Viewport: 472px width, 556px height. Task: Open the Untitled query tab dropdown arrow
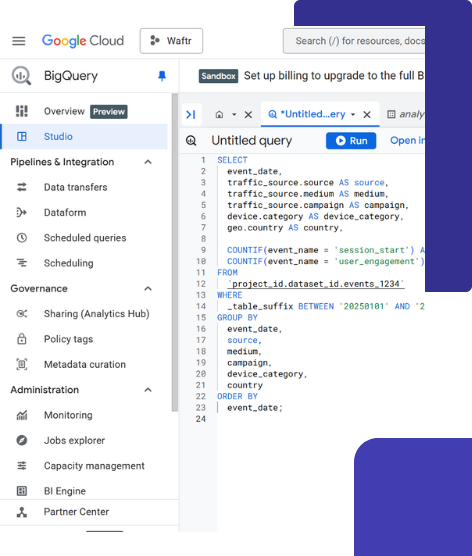pos(353,115)
